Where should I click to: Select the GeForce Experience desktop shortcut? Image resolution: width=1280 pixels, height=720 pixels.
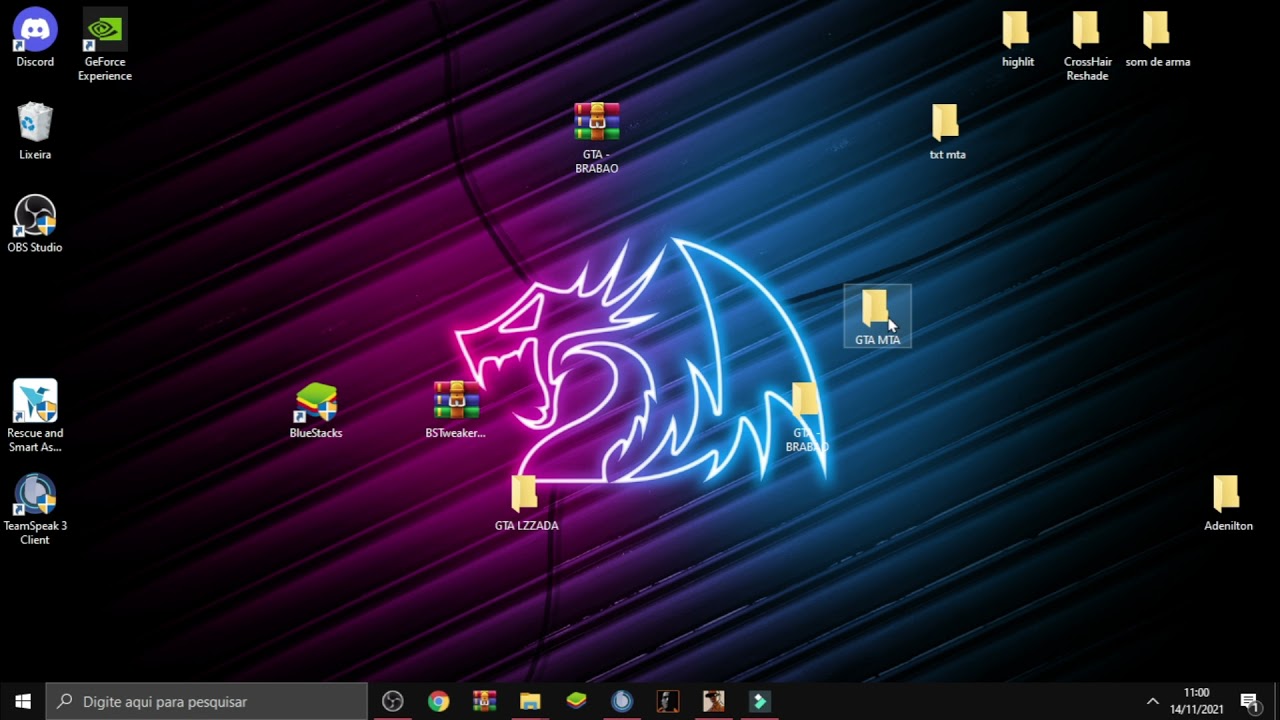click(105, 45)
